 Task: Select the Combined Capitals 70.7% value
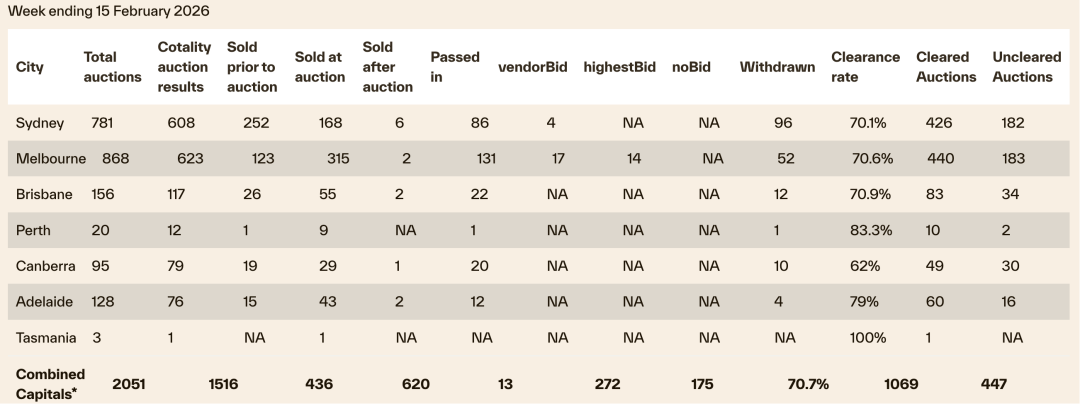tap(808, 384)
